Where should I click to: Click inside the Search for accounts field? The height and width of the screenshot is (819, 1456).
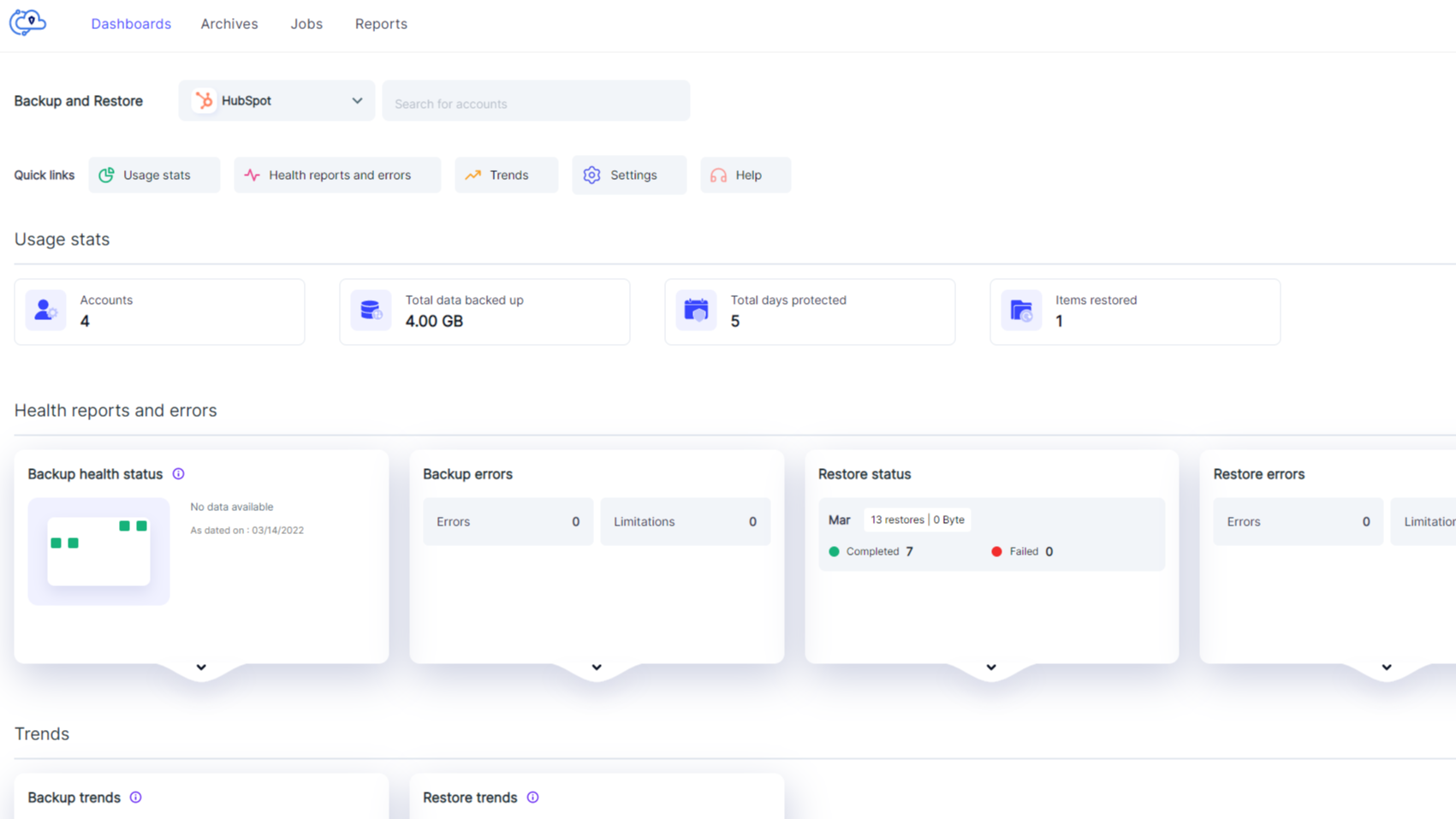(536, 101)
